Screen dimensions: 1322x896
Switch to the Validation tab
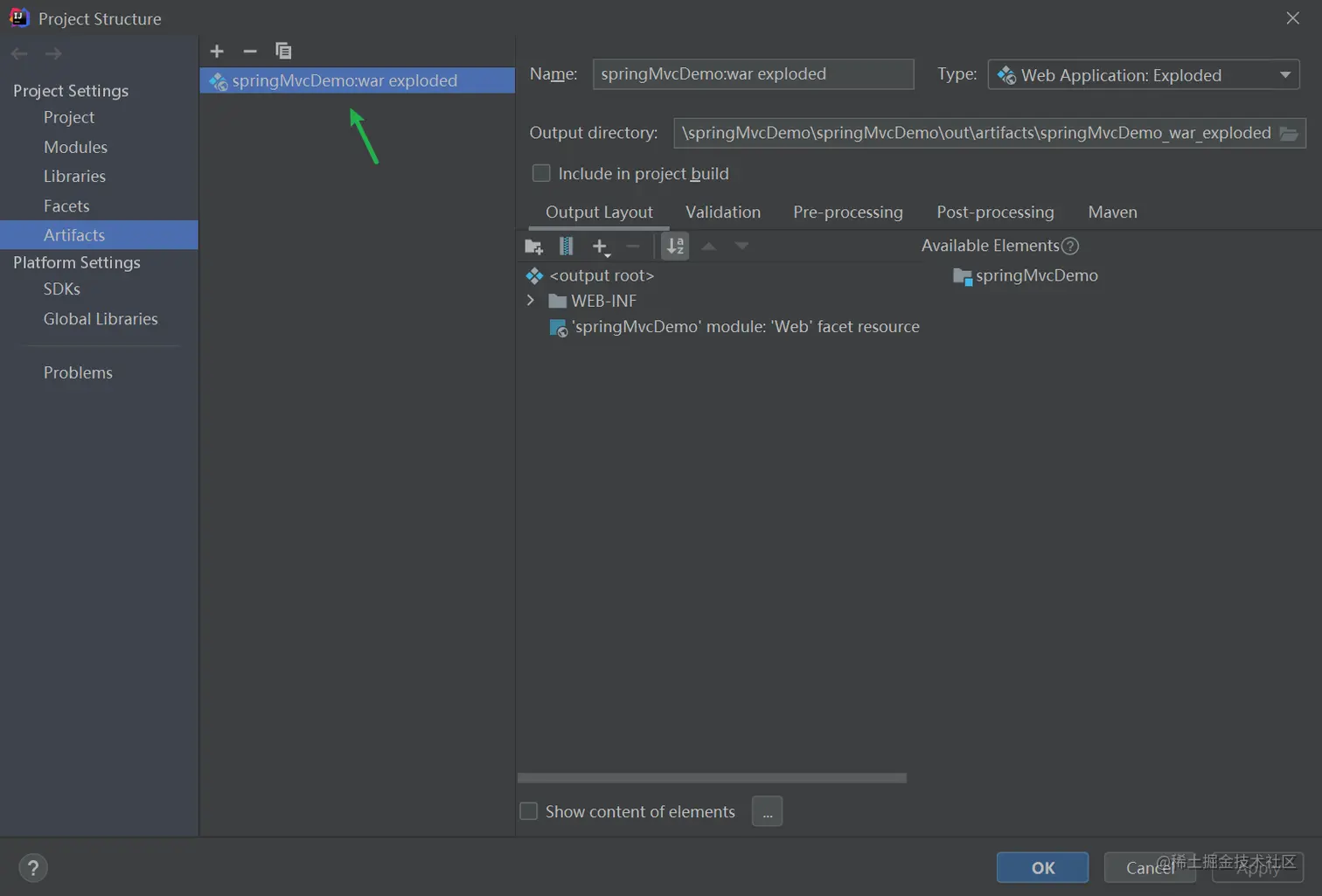pos(723,212)
